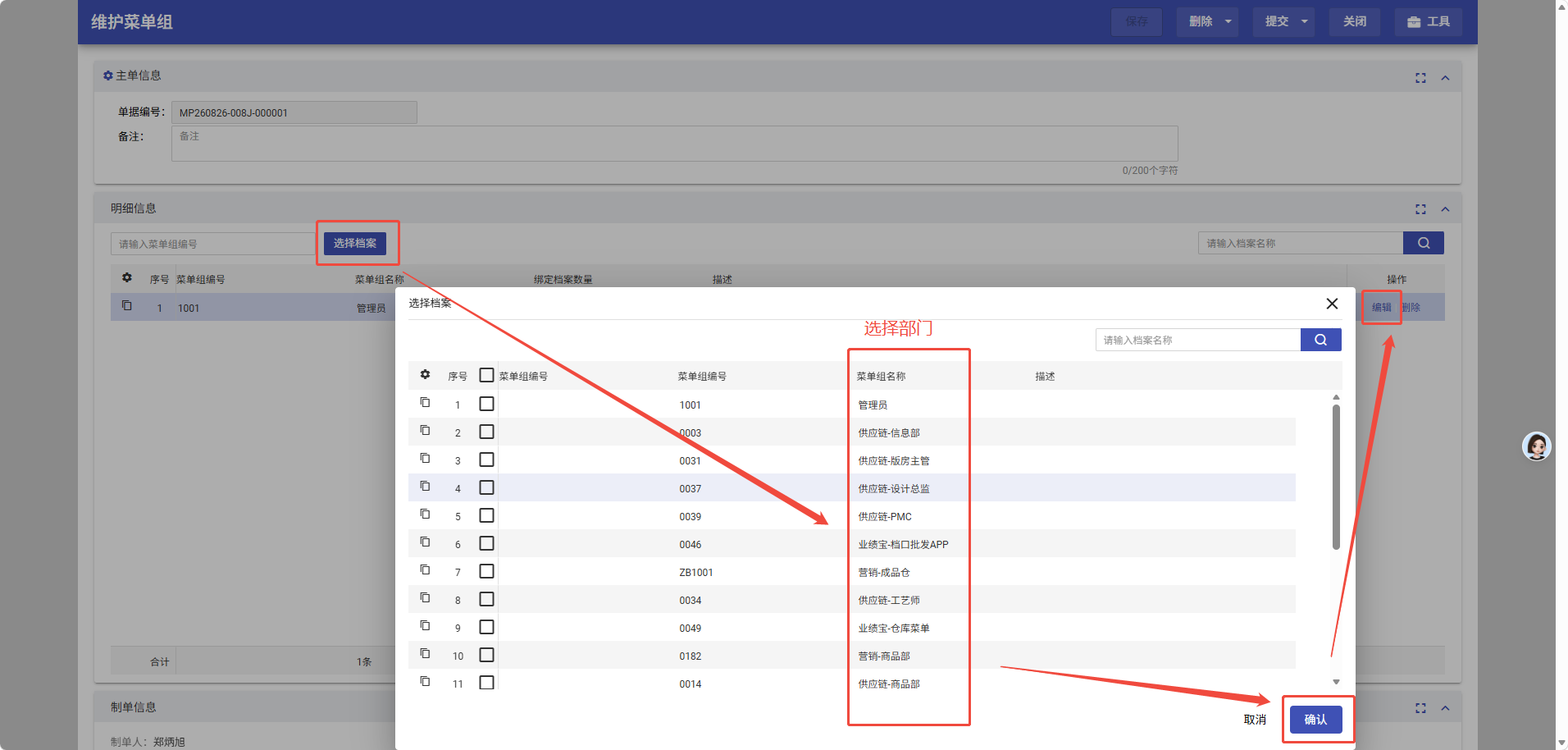Click the copy icon in dialog row 2
This screenshot has height=750, width=1568.
[425, 430]
